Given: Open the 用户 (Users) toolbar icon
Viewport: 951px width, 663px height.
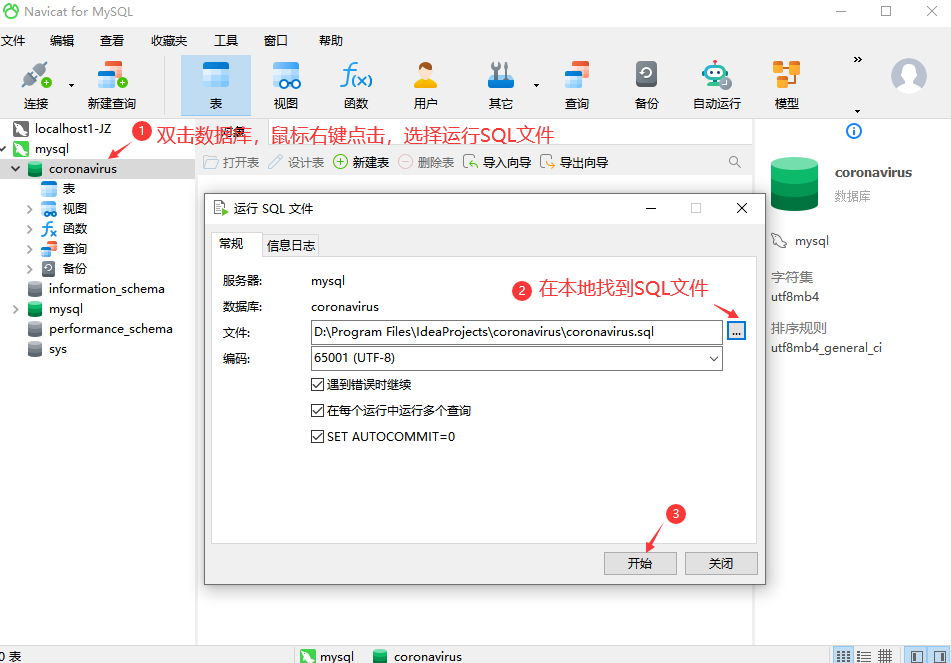Looking at the screenshot, I should click(x=424, y=84).
